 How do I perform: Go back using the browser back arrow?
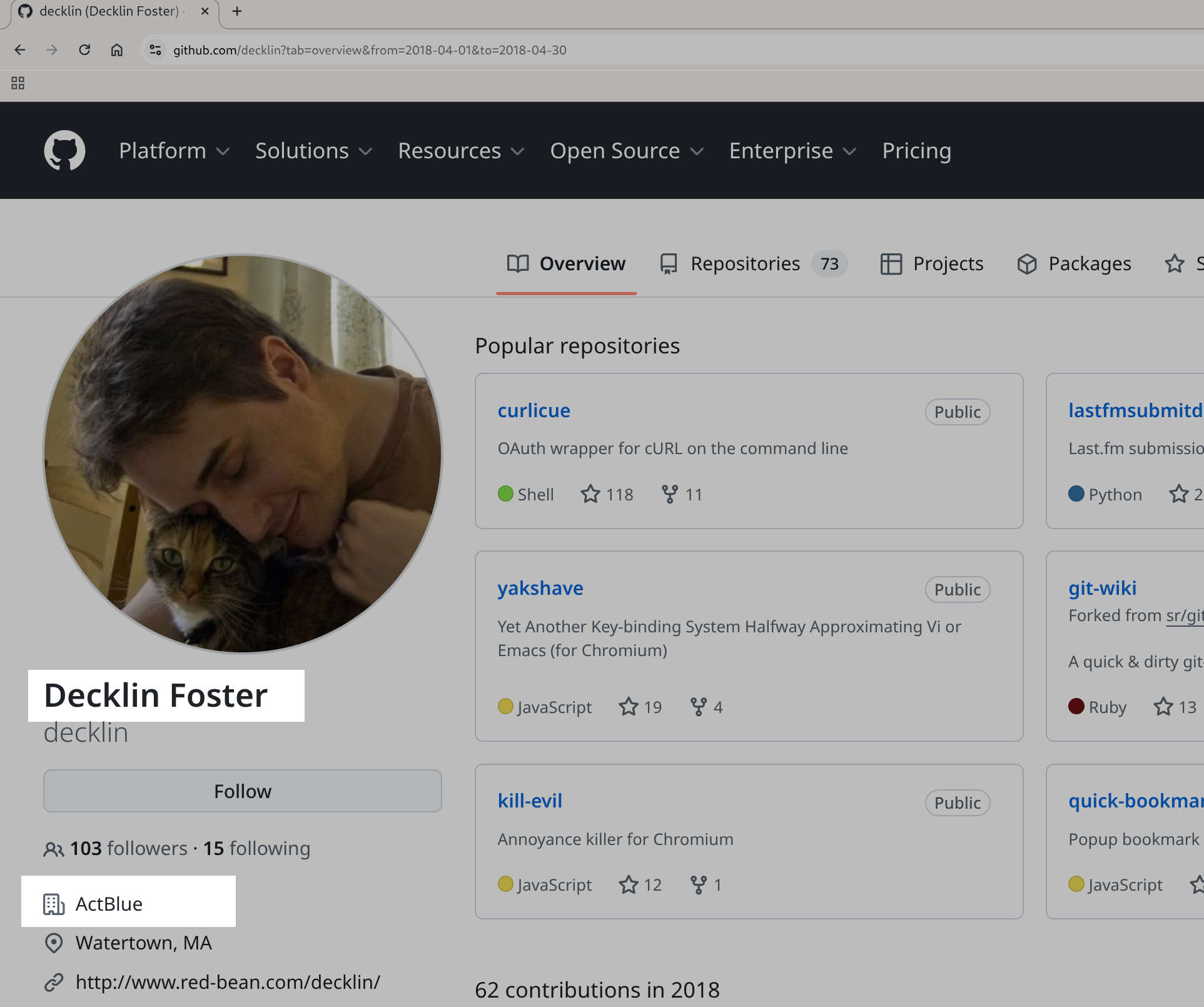point(20,50)
